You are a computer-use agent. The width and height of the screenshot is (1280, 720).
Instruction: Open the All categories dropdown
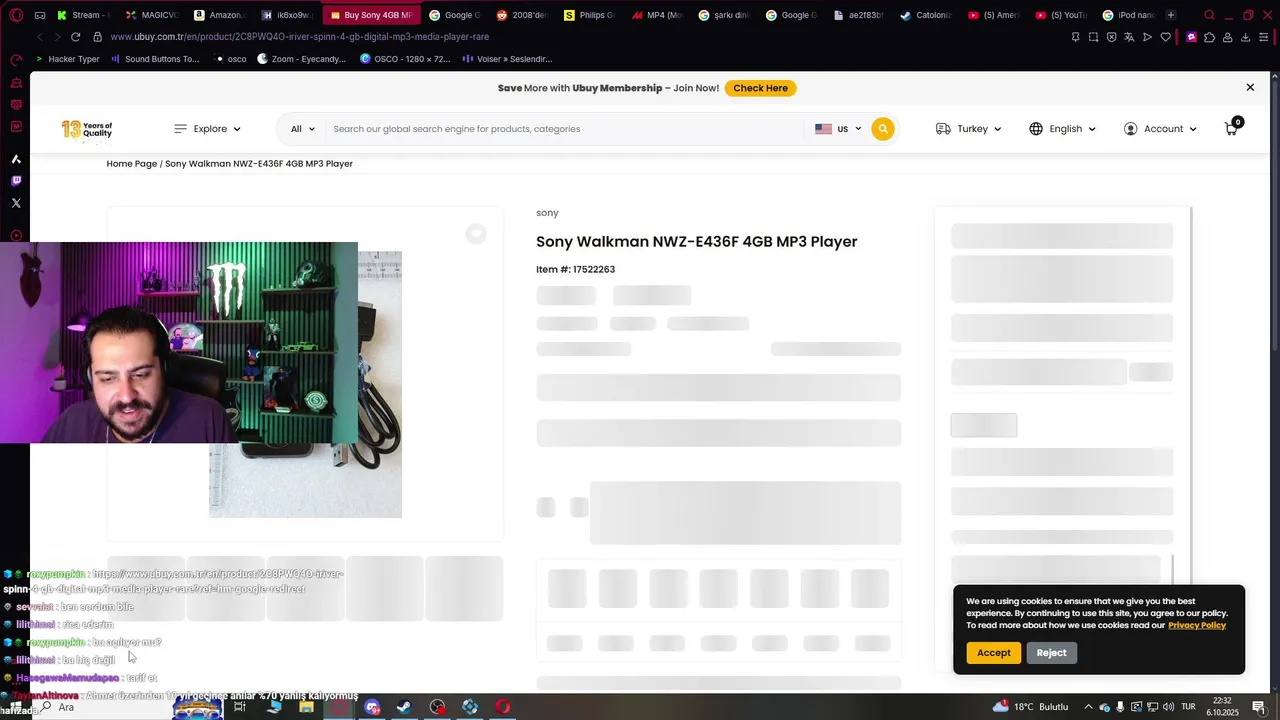302,129
